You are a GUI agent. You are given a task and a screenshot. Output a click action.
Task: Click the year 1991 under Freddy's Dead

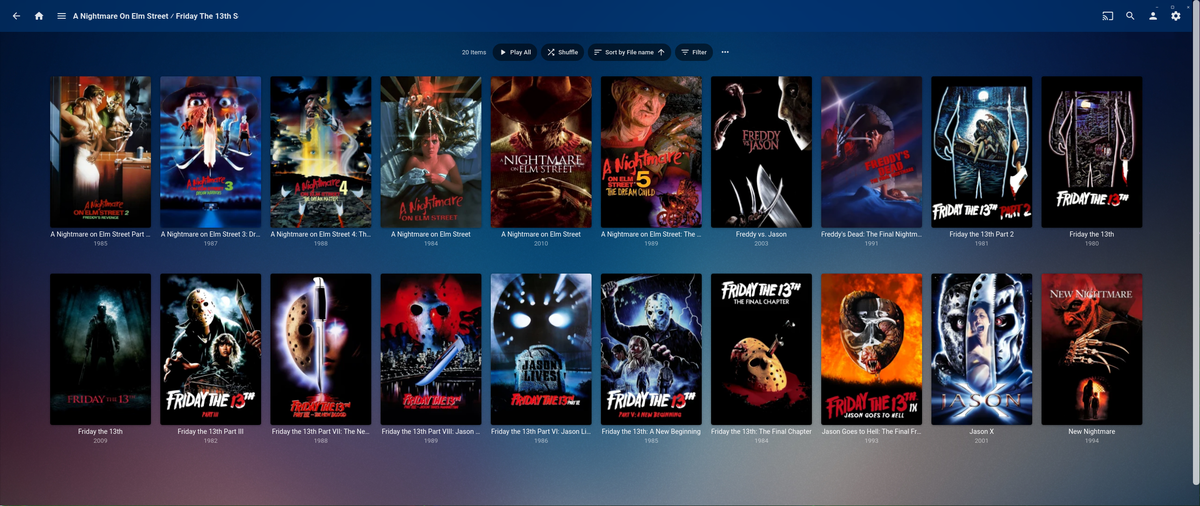click(x=871, y=244)
